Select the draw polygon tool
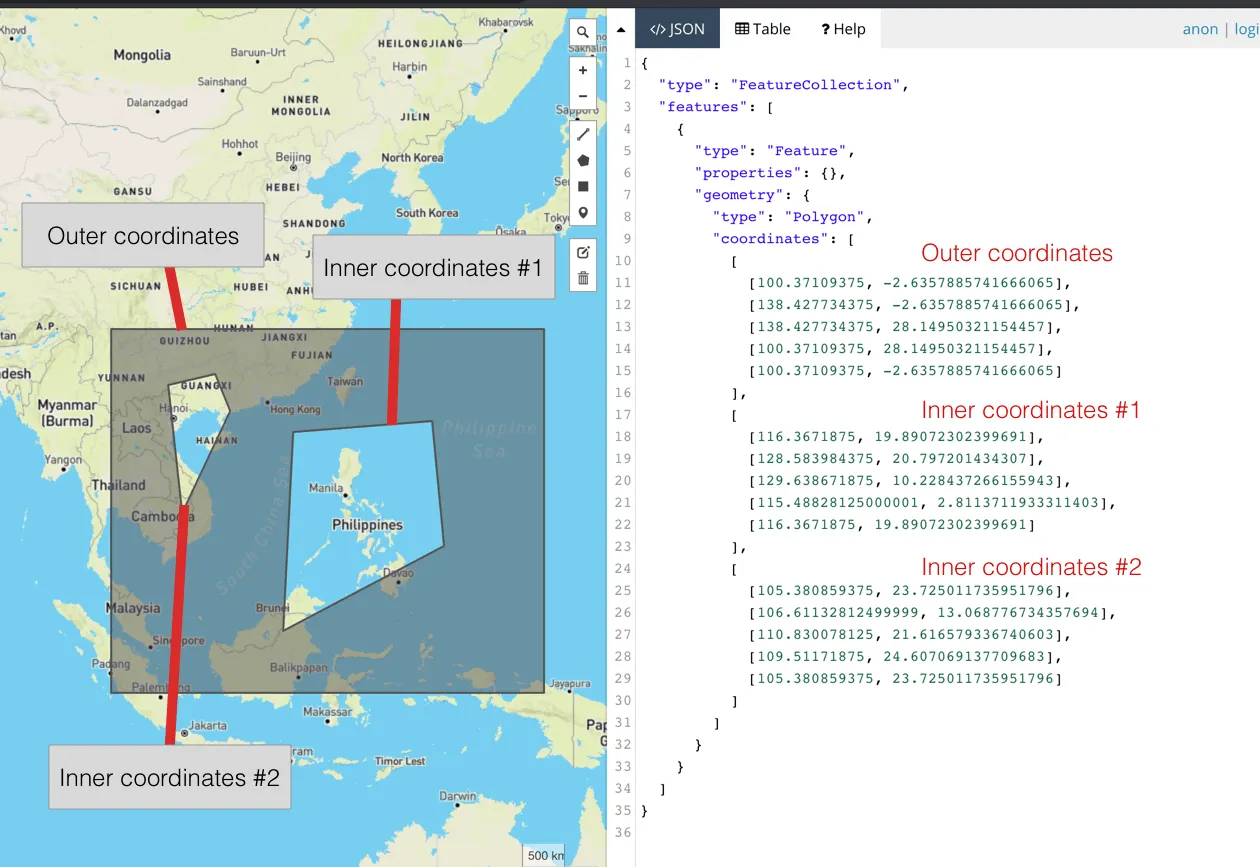 (583, 160)
